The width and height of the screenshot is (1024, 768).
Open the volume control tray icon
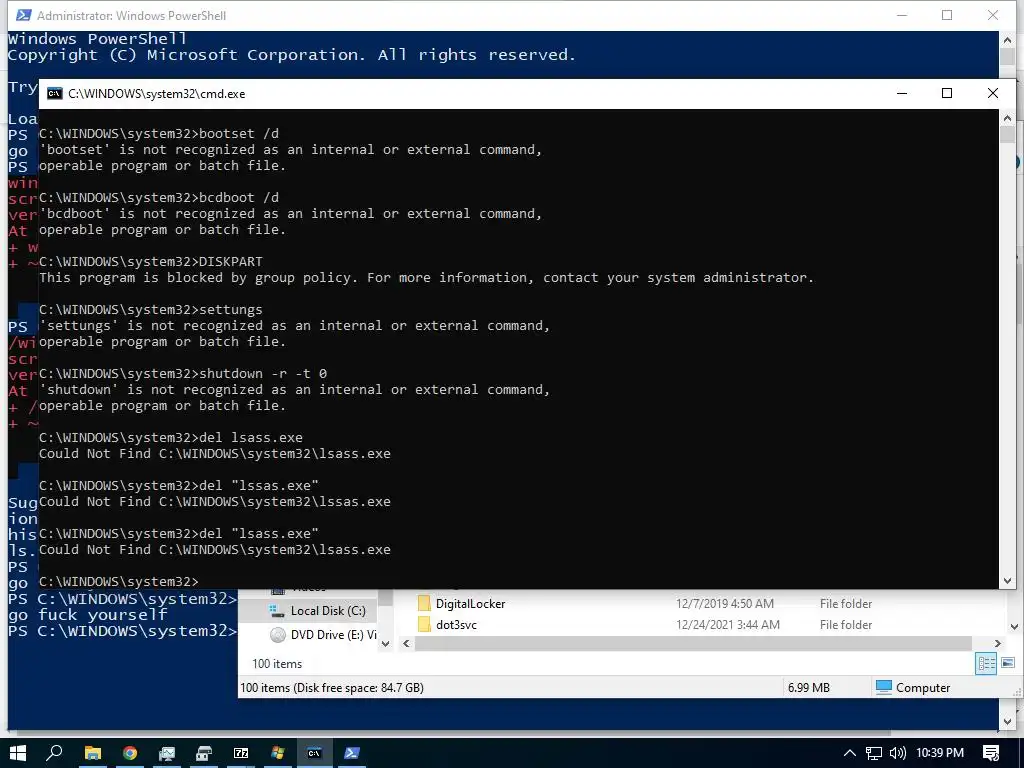pyautogui.click(x=898, y=753)
